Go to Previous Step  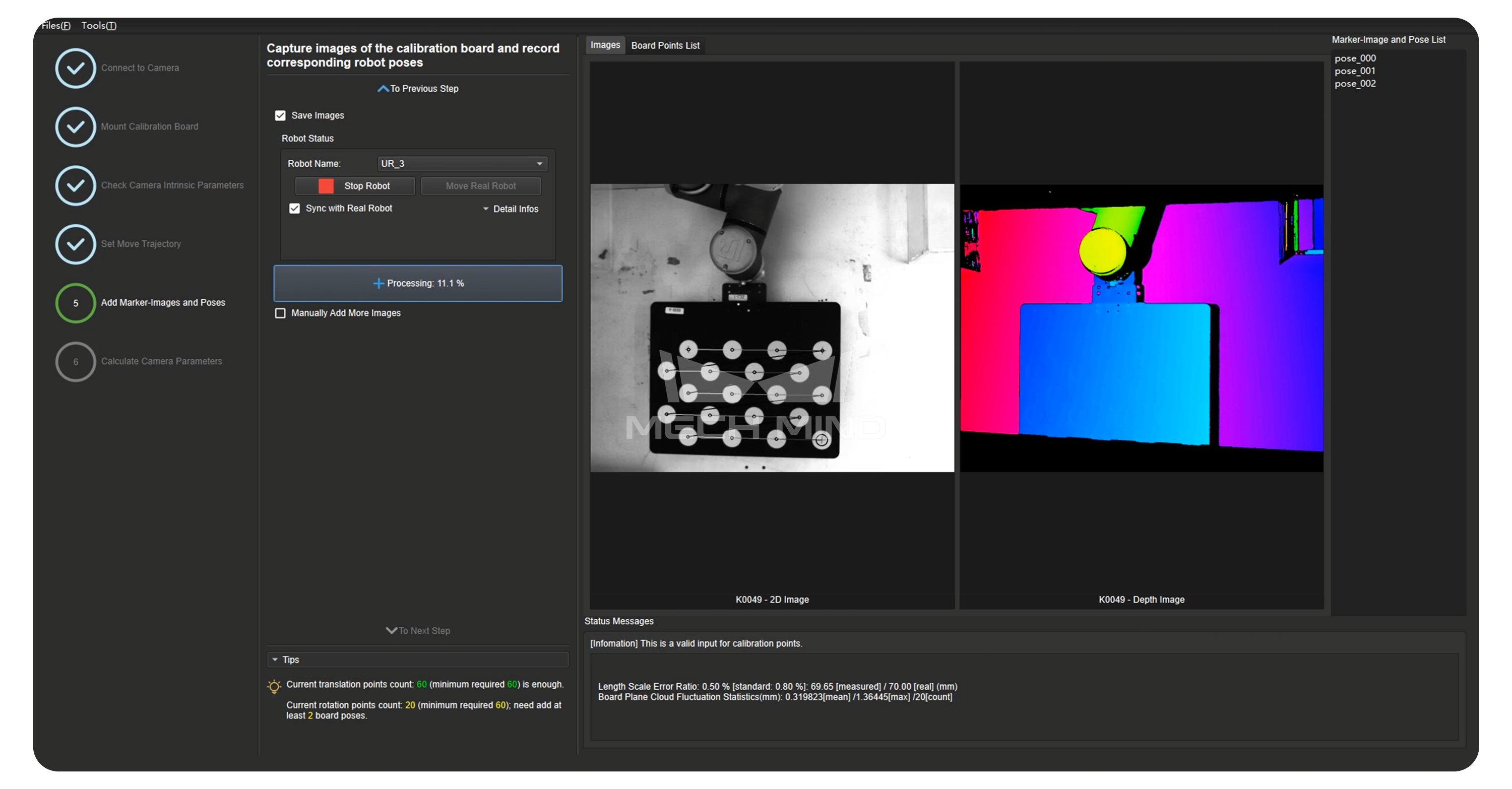pos(417,89)
